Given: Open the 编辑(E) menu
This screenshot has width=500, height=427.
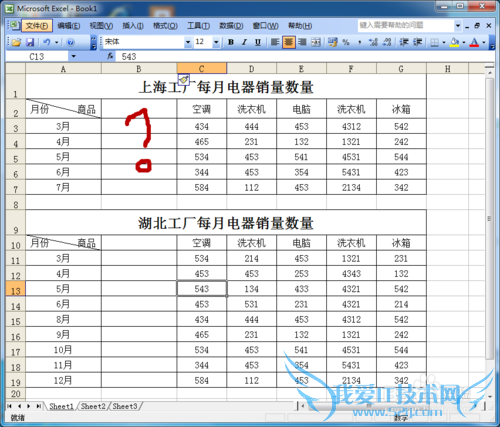Looking at the screenshot, I should (69, 26).
